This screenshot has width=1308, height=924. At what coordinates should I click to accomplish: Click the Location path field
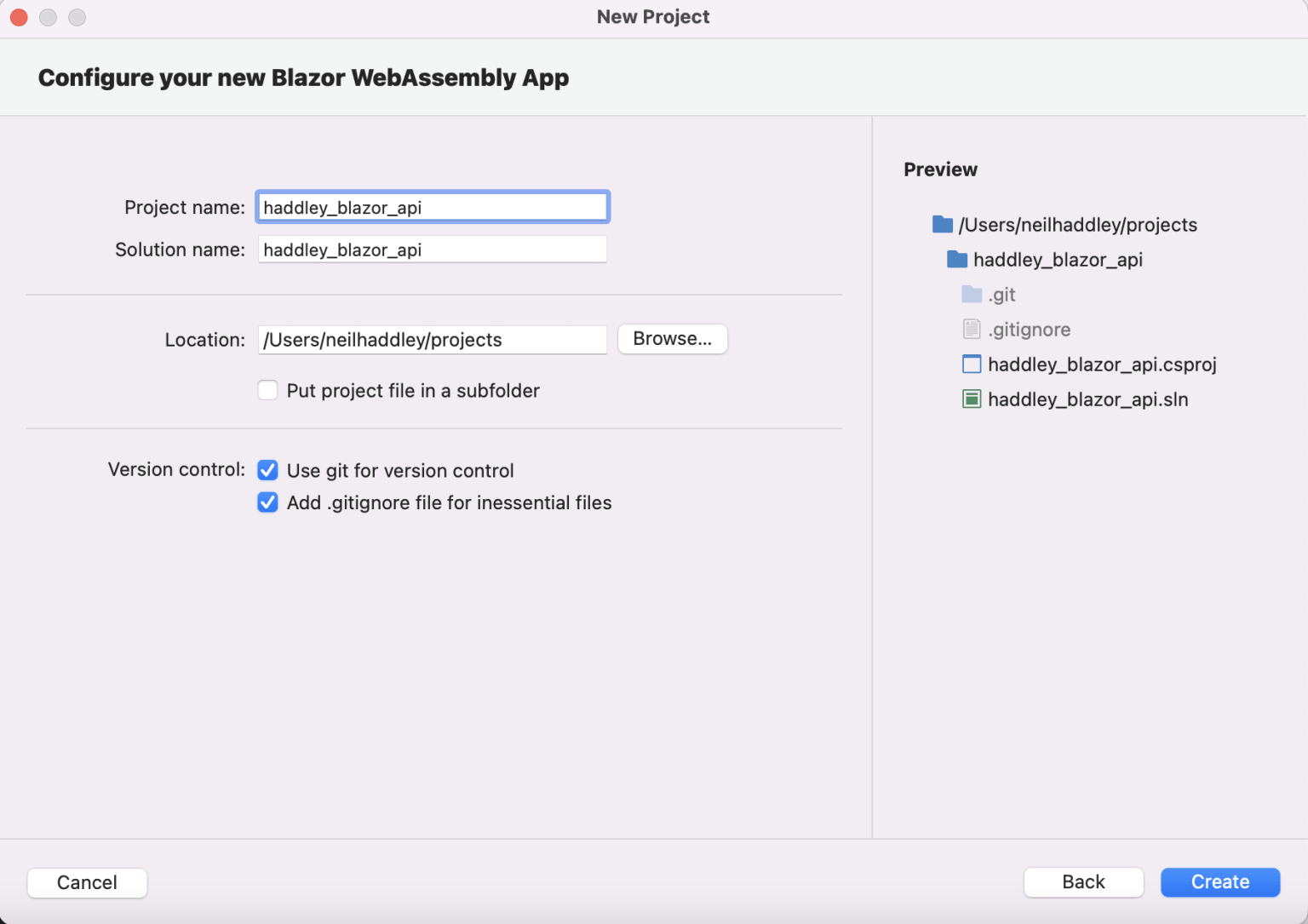[432, 340]
